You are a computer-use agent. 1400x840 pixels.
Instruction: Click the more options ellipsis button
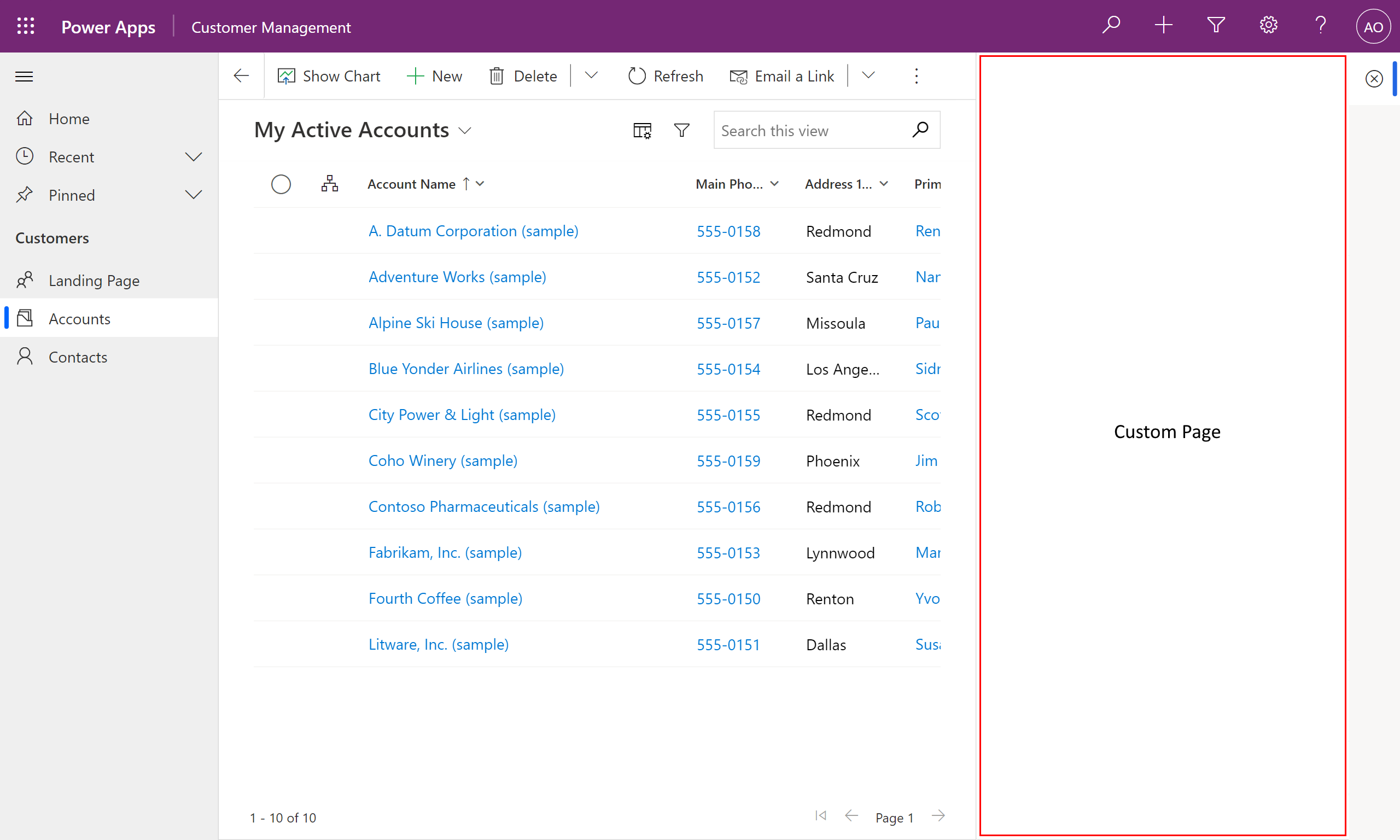click(917, 75)
